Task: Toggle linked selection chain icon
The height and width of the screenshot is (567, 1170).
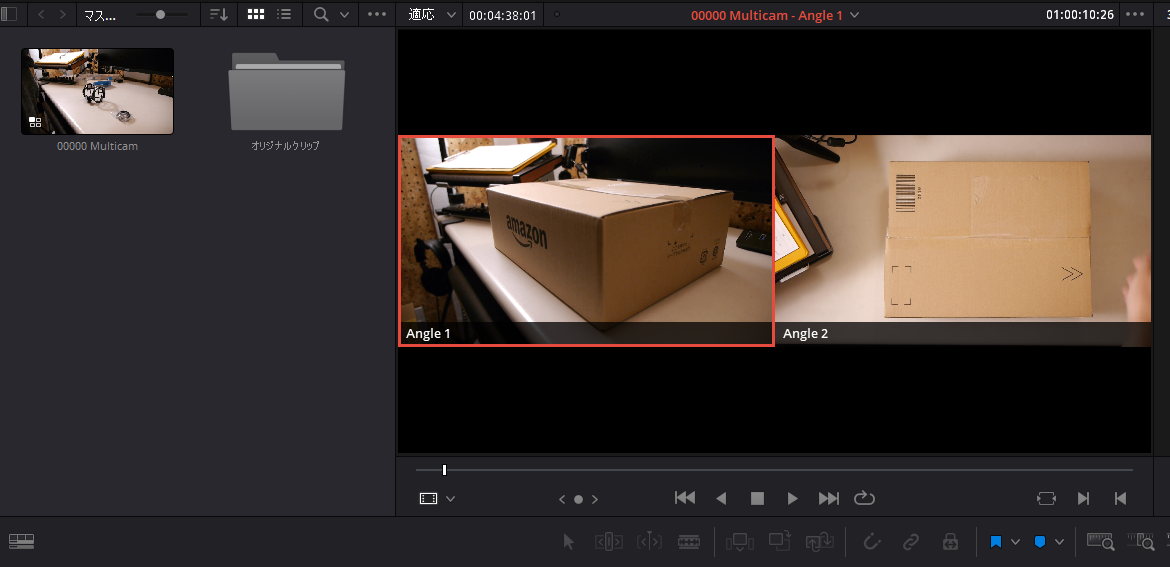Action: coord(910,542)
